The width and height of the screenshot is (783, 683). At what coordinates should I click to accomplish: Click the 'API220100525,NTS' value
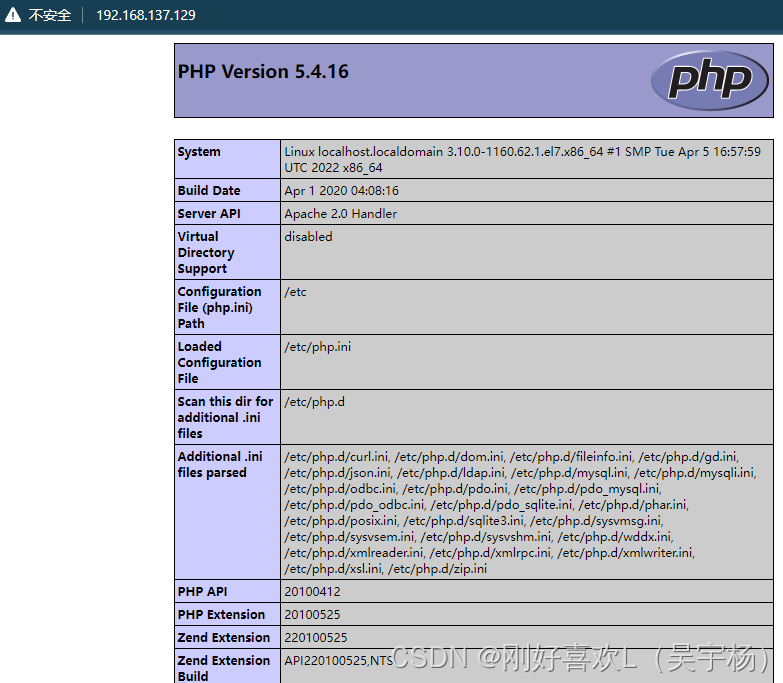(x=339, y=661)
